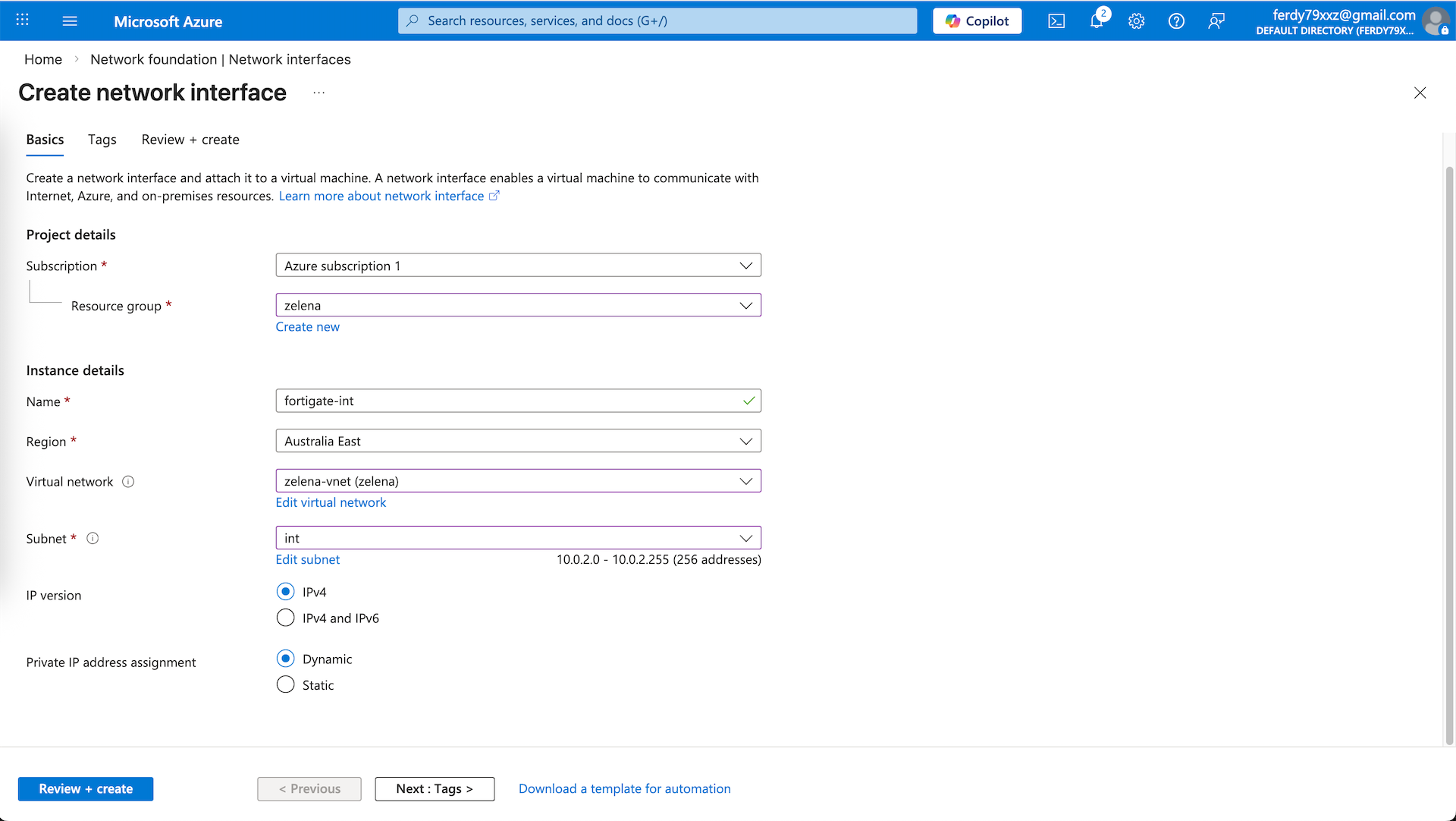Viewport: 1456px width, 821px height.
Task: Select the IPv4 and IPv6 radio option
Action: (x=286, y=618)
